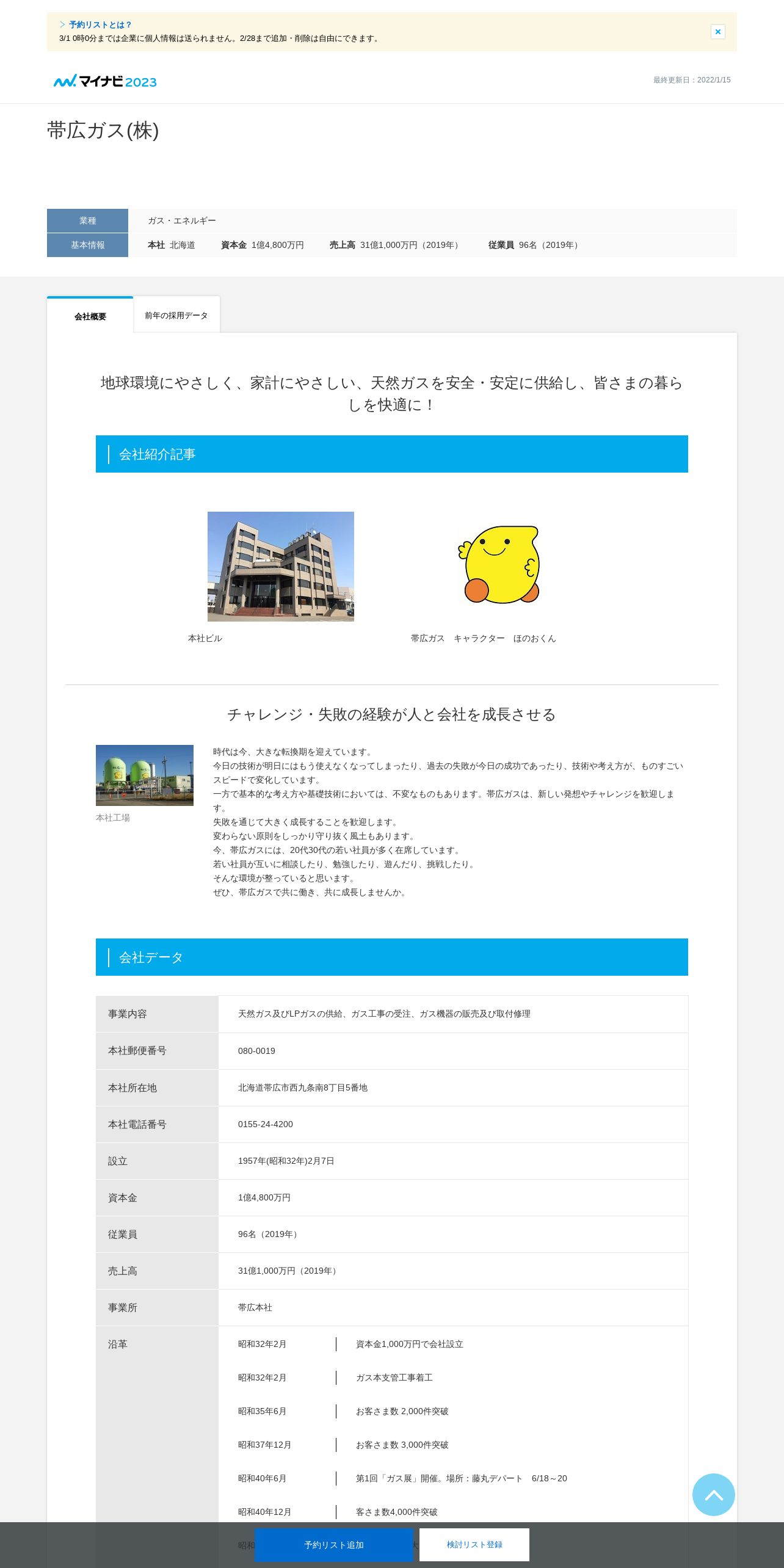Image resolution: width=784 pixels, height=1568 pixels.
Task: Click the 基本情報 label cell
Action: pyautogui.click(x=87, y=245)
